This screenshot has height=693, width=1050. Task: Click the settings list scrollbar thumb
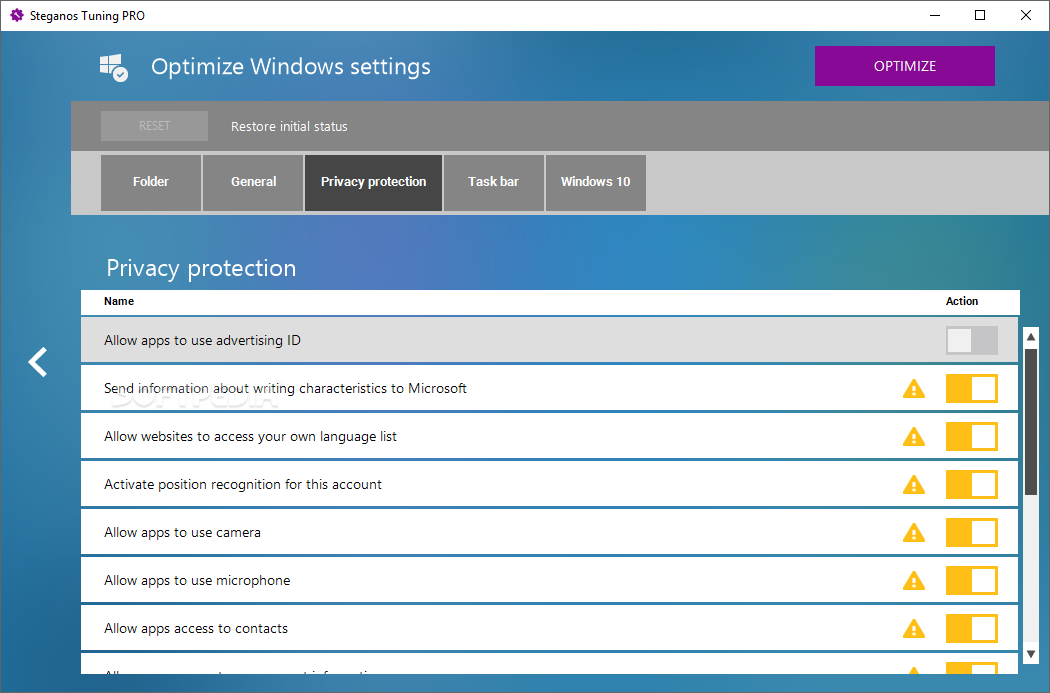coord(1031,422)
